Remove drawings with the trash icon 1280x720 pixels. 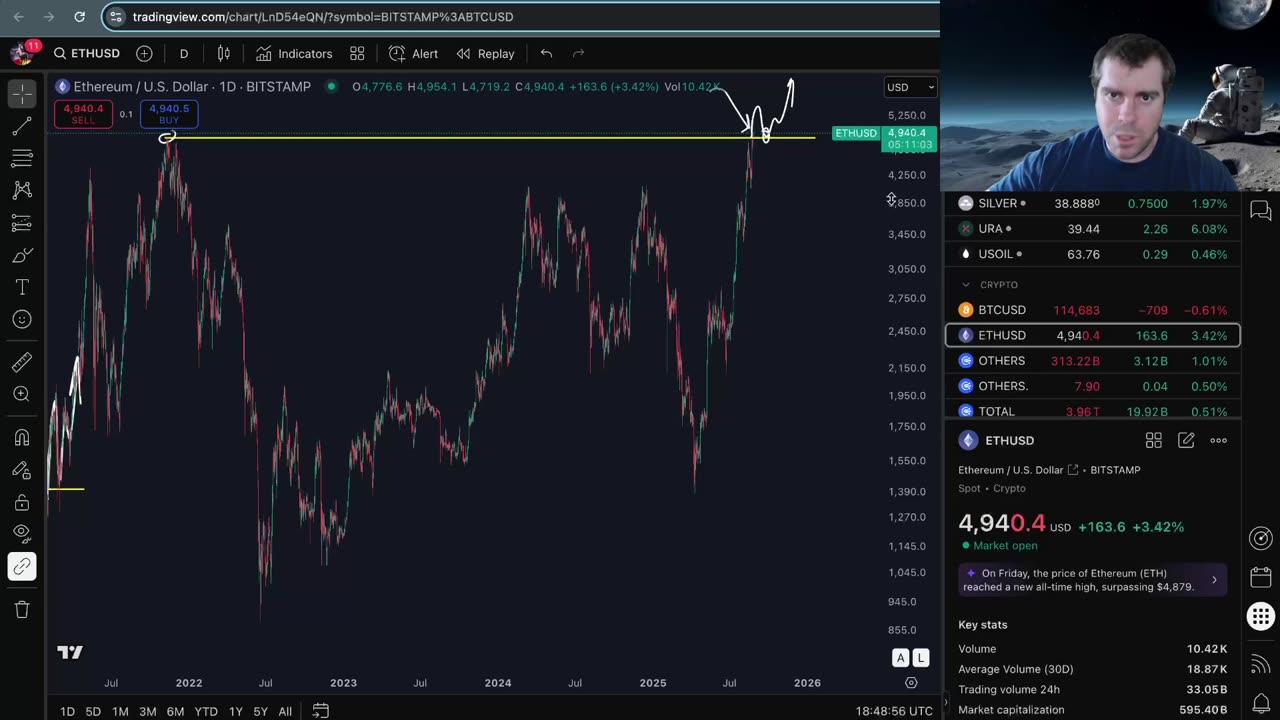(x=22, y=609)
